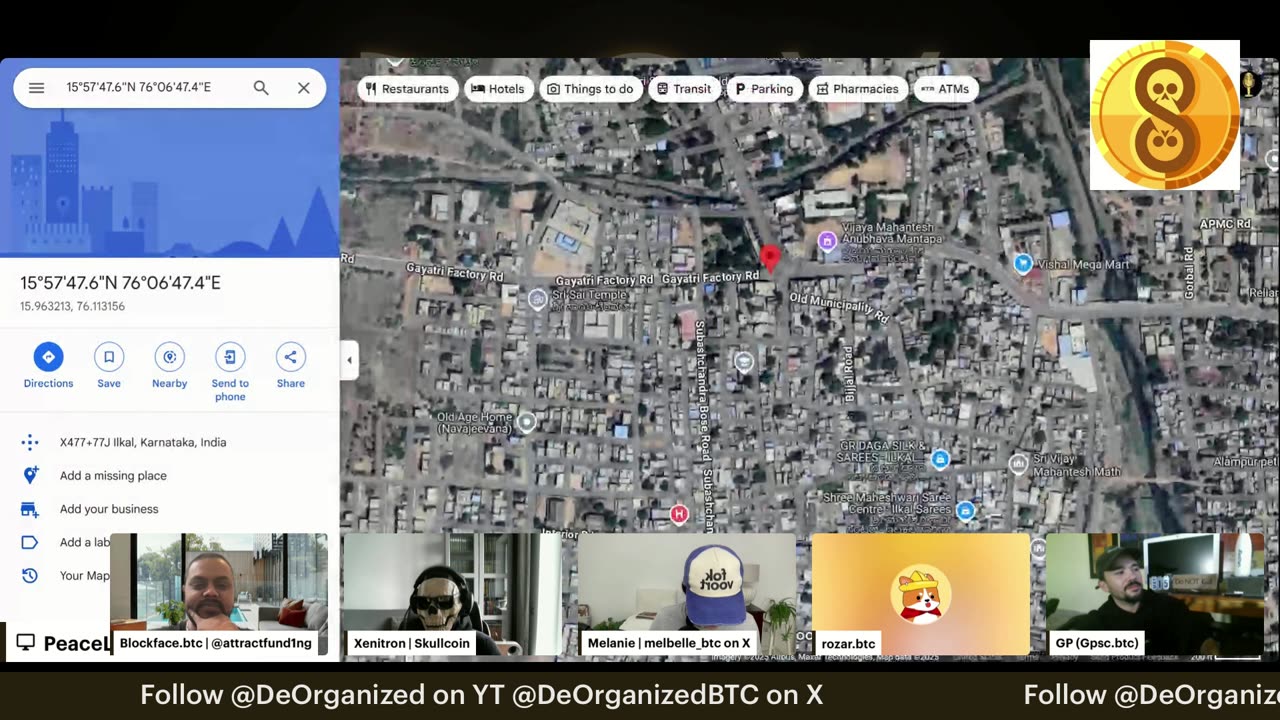
Task: Filter map by Transit chip
Action: (x=684, y=89)
